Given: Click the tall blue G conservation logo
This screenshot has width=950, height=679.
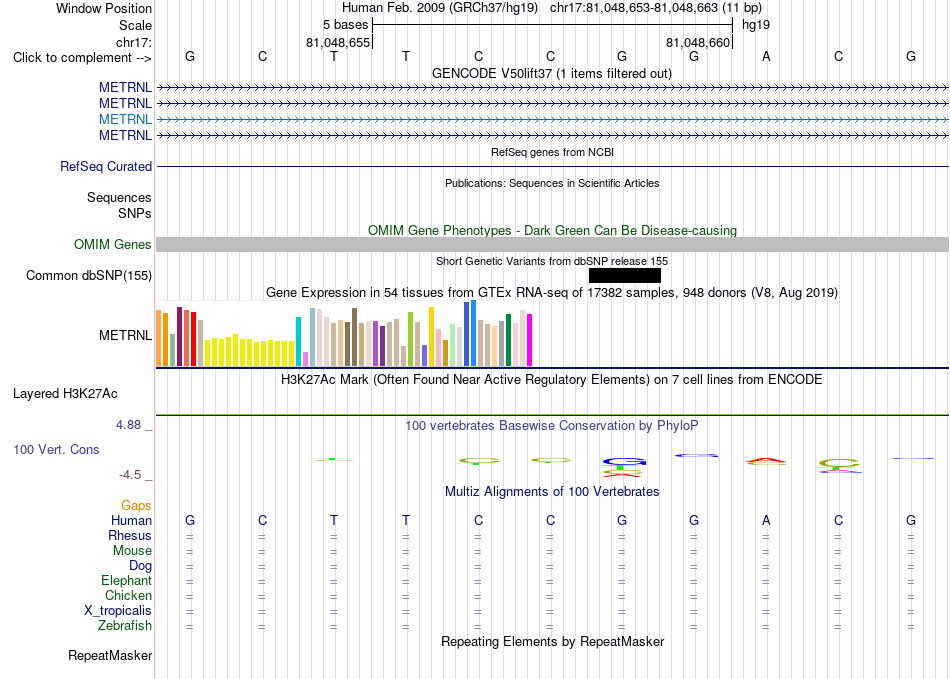Looking at the screenshot, I should click(624, 462).
